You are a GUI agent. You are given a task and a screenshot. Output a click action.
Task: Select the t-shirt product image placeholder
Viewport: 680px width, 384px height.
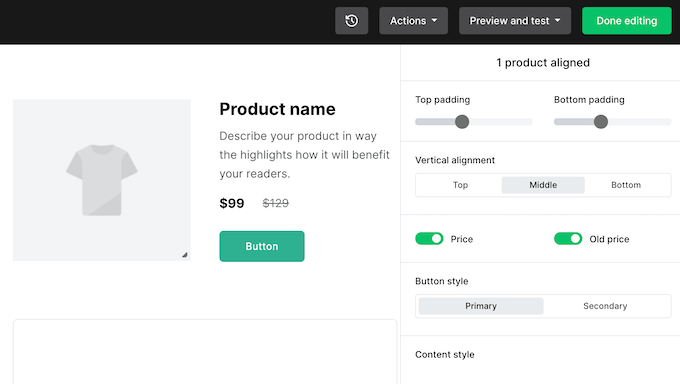point(101,180)
